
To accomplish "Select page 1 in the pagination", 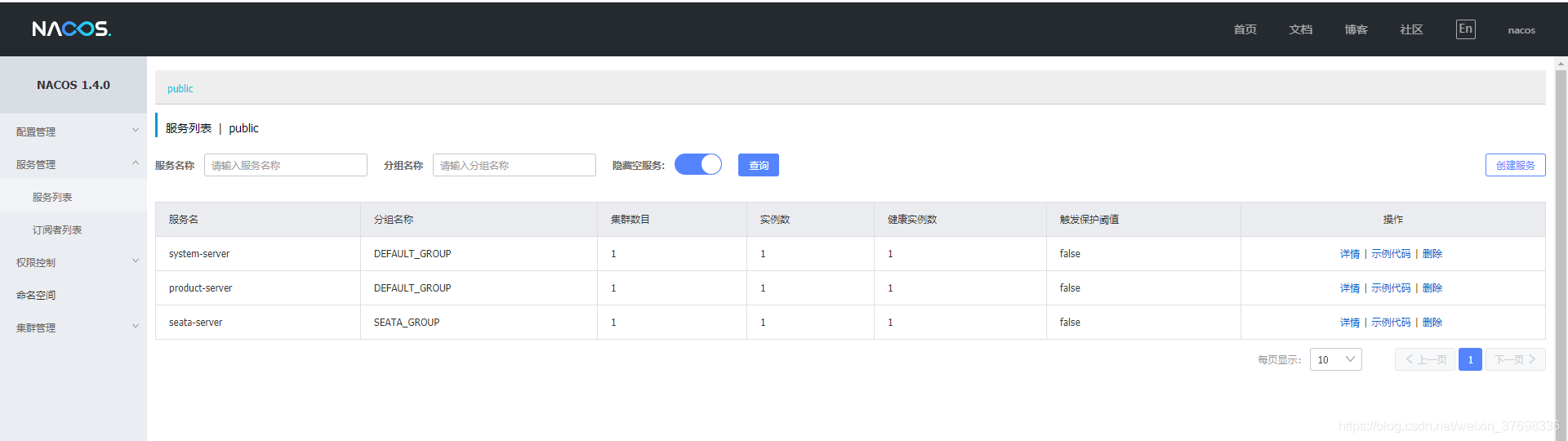I will [x=1470, y=359].
